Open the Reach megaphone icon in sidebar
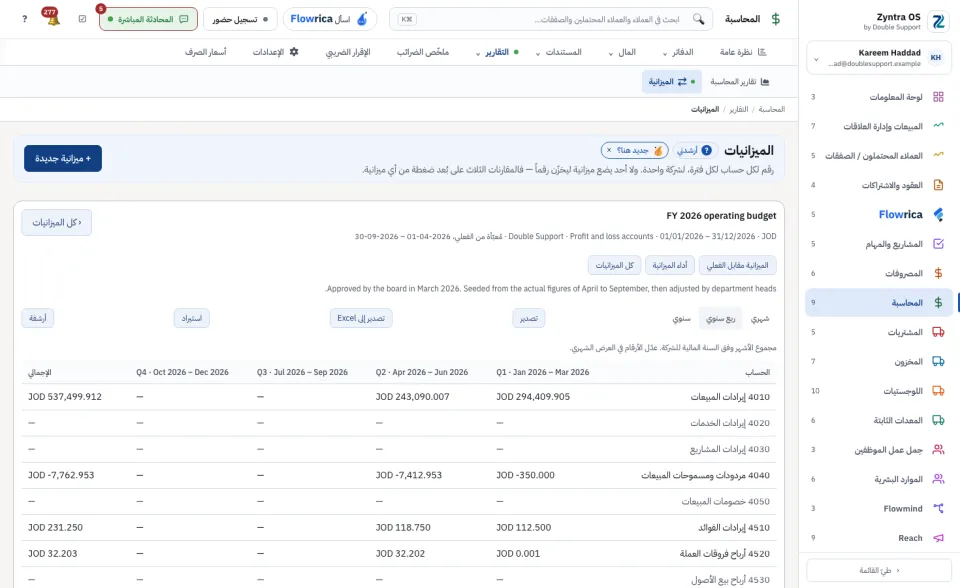 tap(938, 538)
